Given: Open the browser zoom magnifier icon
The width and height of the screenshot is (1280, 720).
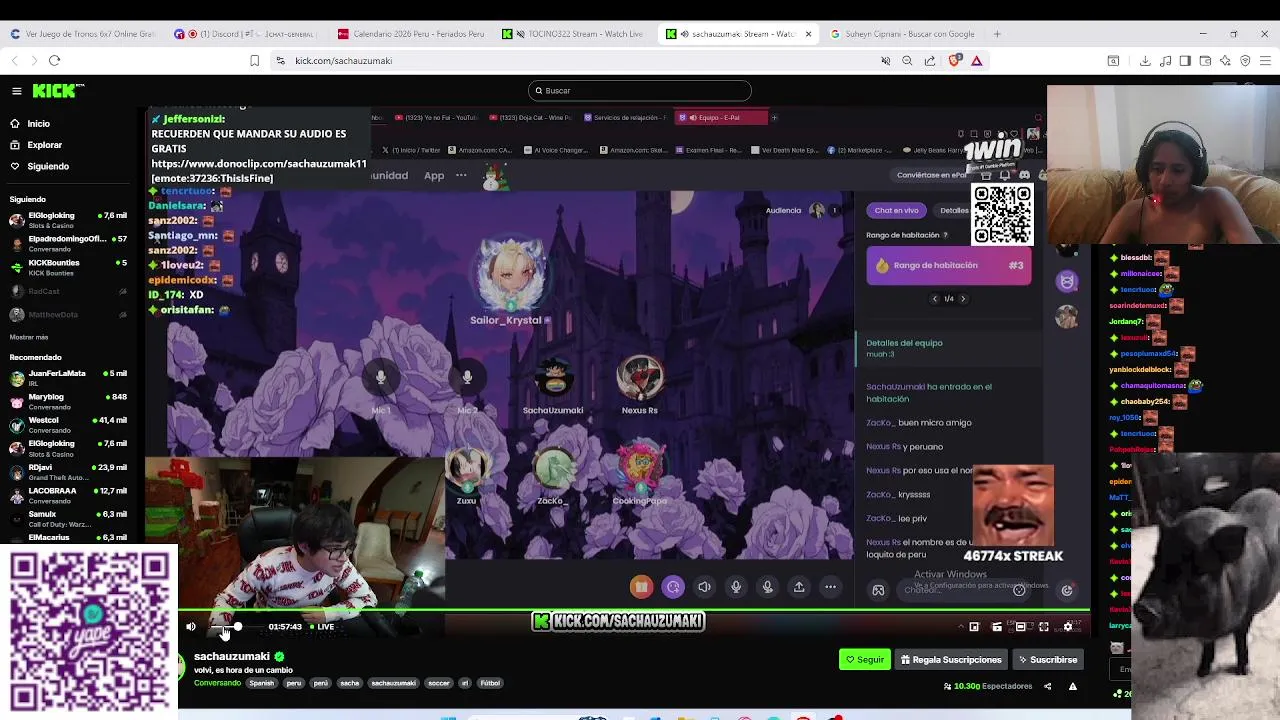Looking at the screenshot, I should coord(907,61).
